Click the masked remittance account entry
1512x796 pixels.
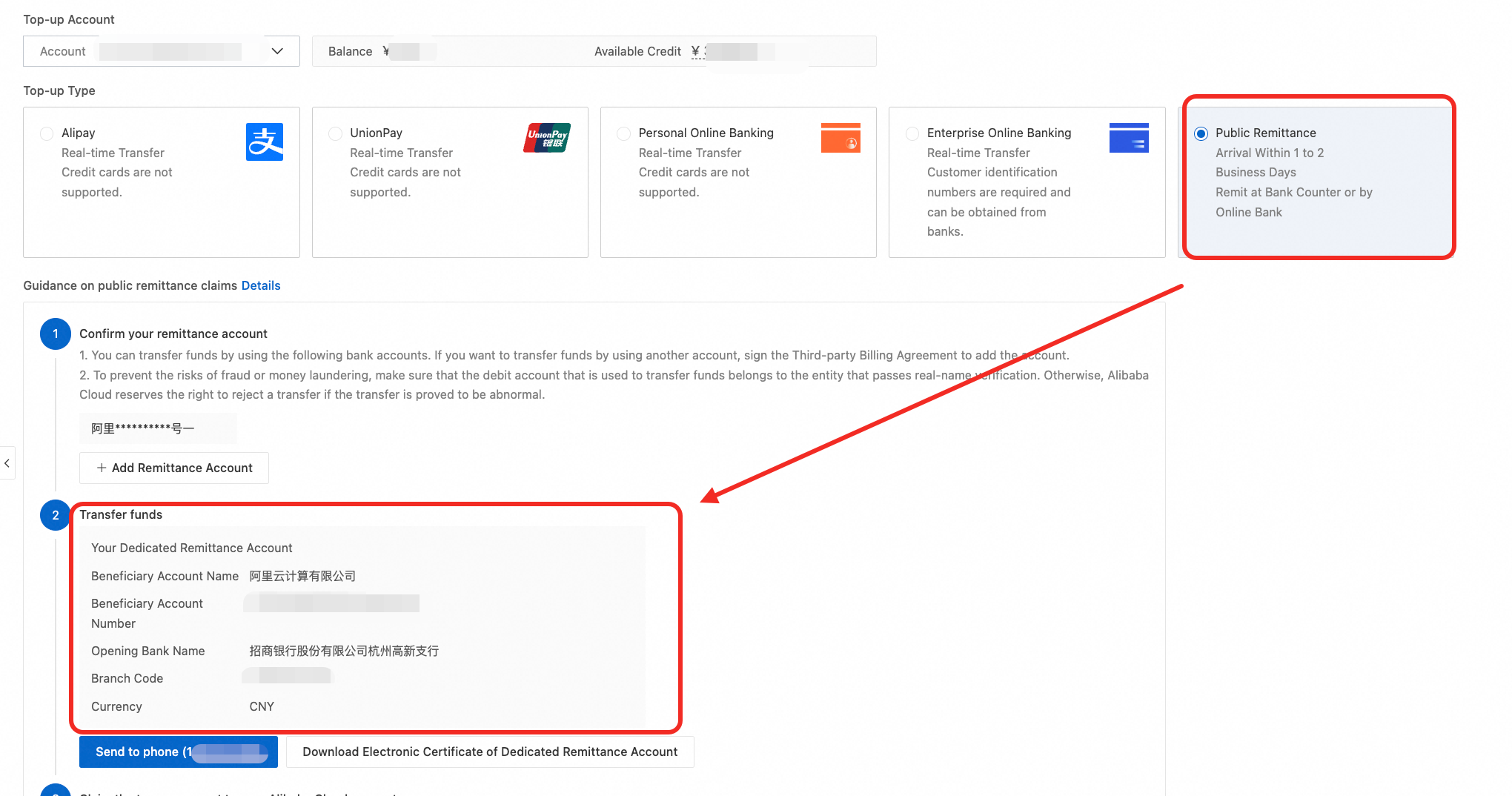pos(158,428)
